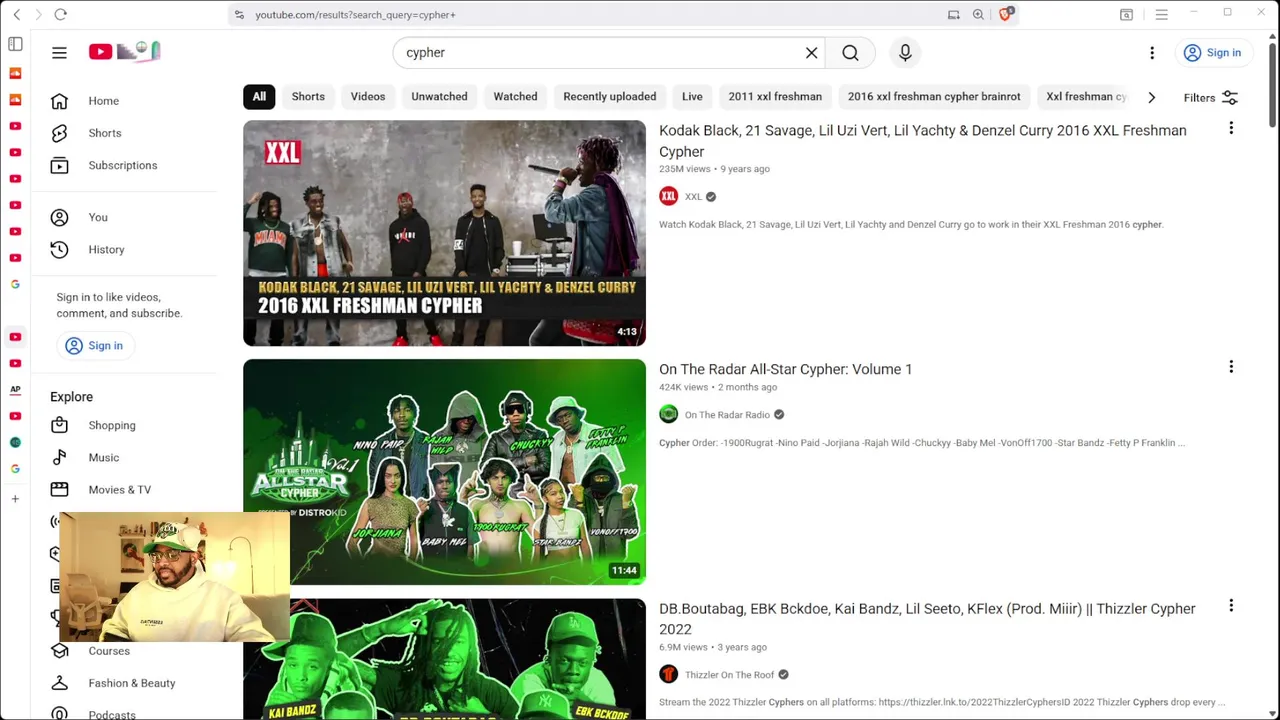This screenshot has height=720, width=1280.
Task: Click the sidebar Sign in button
Action: tap(94, 345)
